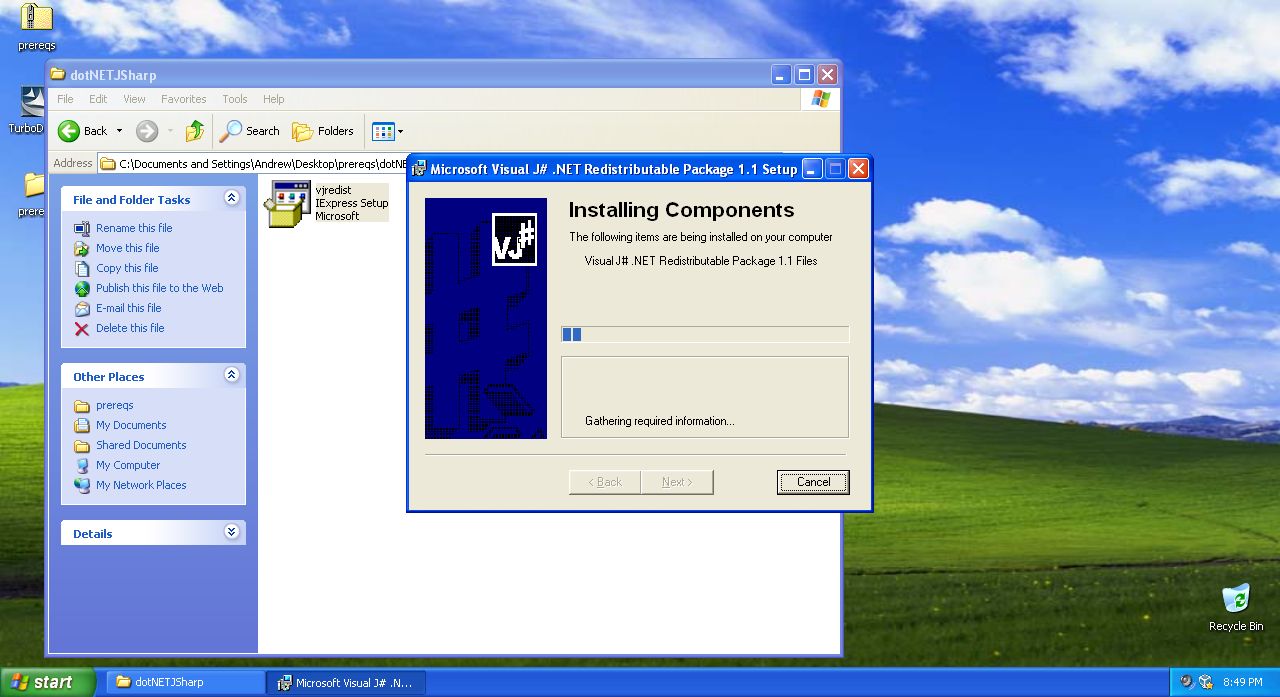Open the View menu
The image size is (1280, 697).
[134, 99]
